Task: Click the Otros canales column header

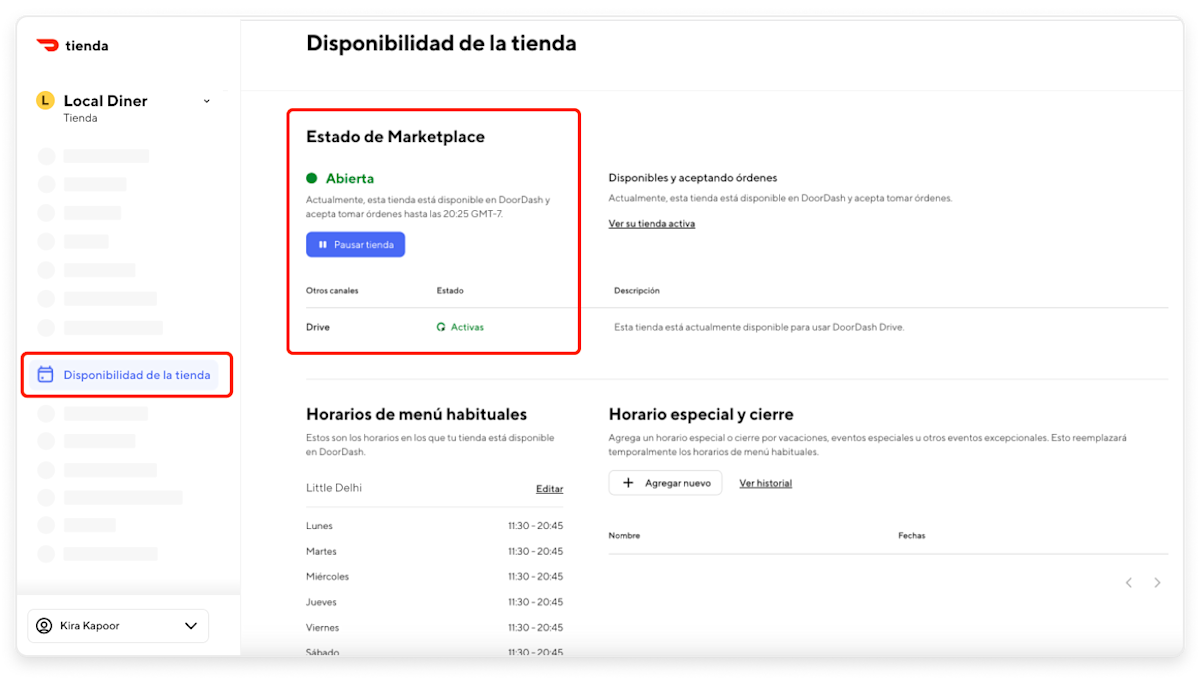Action: (332, 291)
